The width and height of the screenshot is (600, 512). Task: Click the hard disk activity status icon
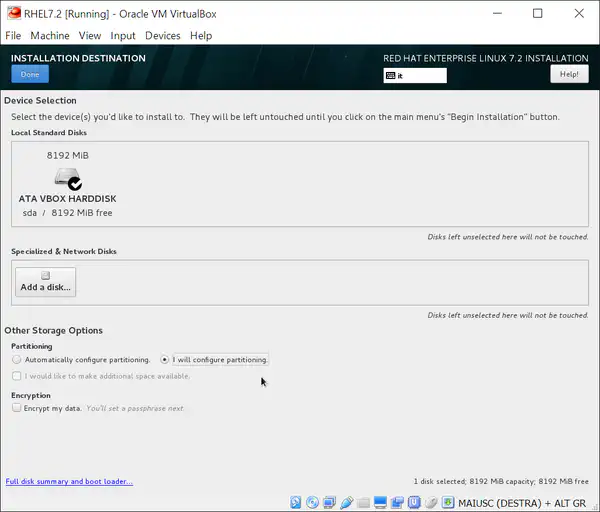pyautogui.click(x=296, y=502)
